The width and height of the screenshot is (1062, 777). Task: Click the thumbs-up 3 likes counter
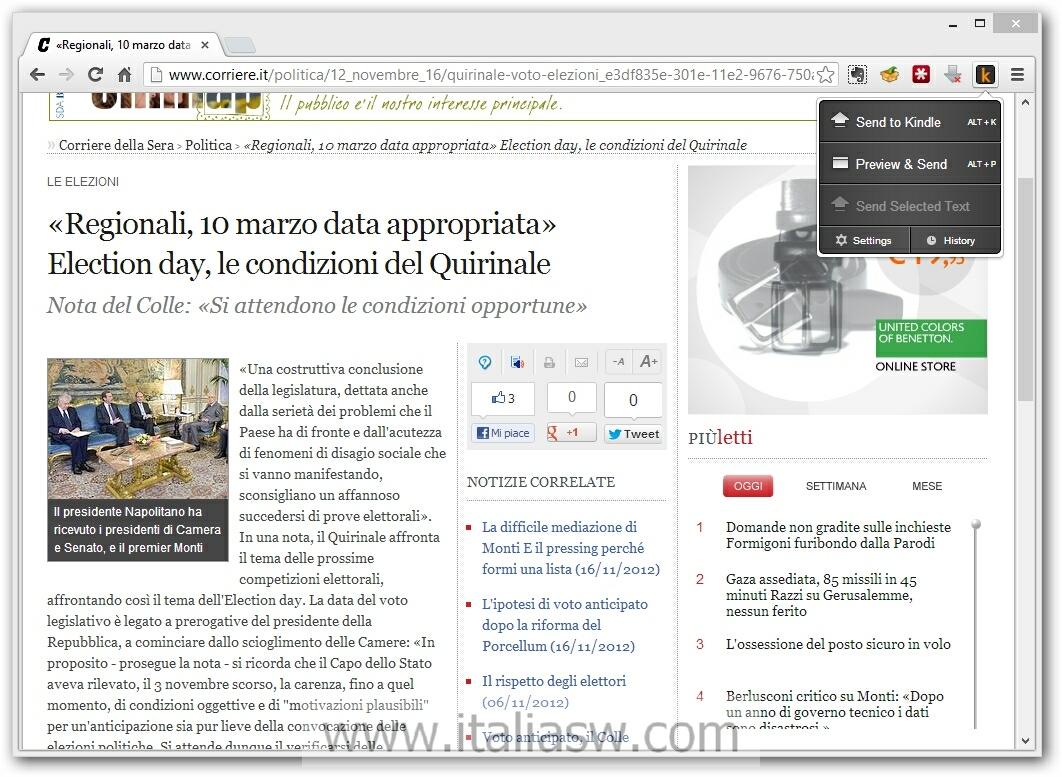pyautogui.click(x=503, y=398)
